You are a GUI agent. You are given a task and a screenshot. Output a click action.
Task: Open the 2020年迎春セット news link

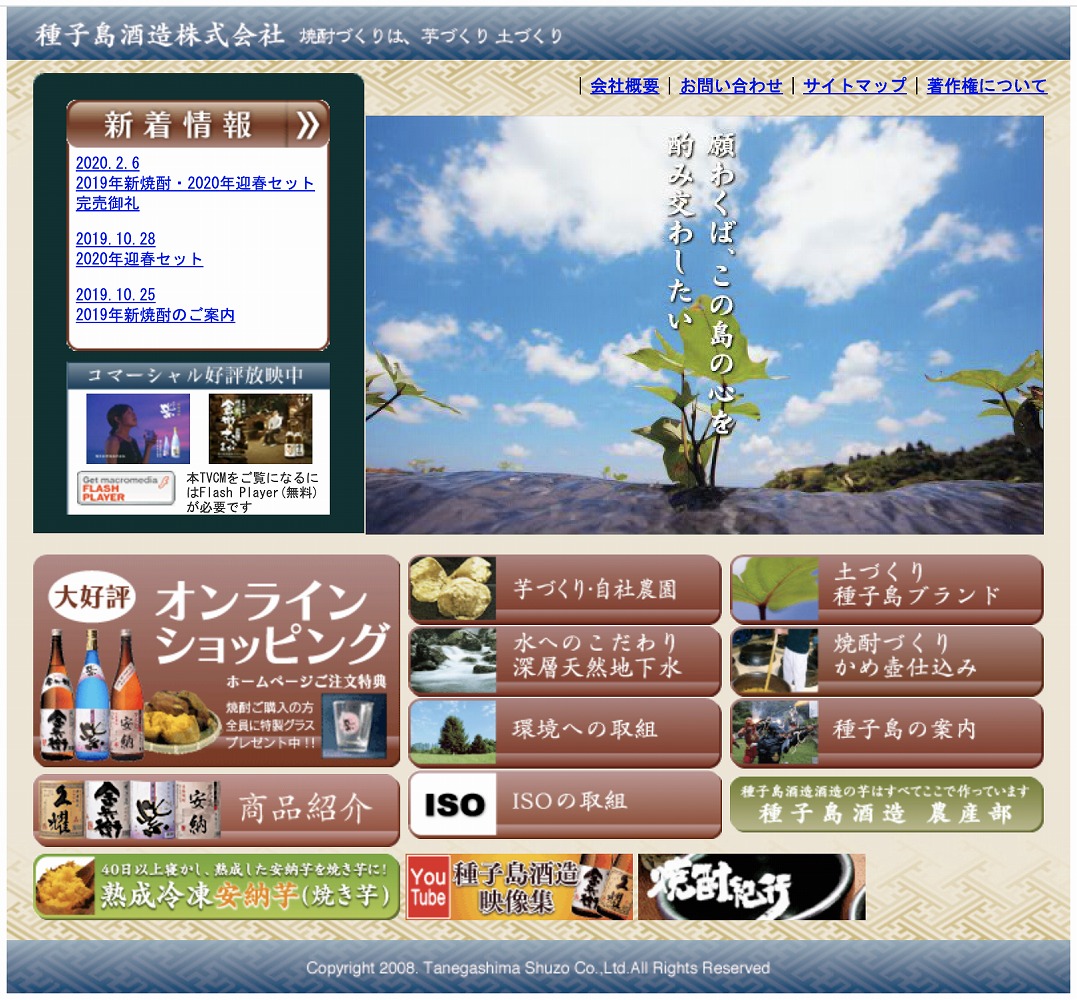[x=139, y=259]
